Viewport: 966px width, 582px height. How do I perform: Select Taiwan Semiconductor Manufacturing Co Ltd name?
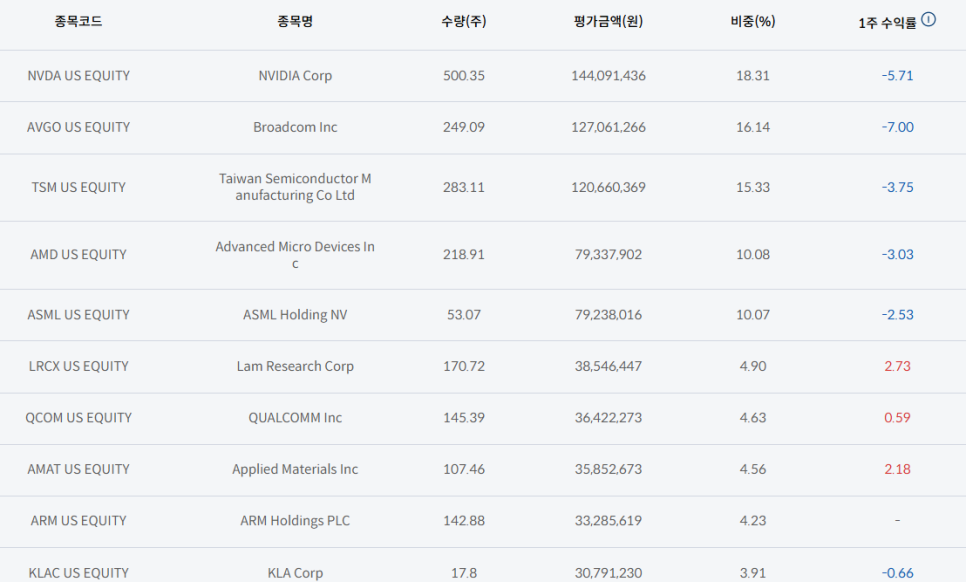tap(295, 187)
